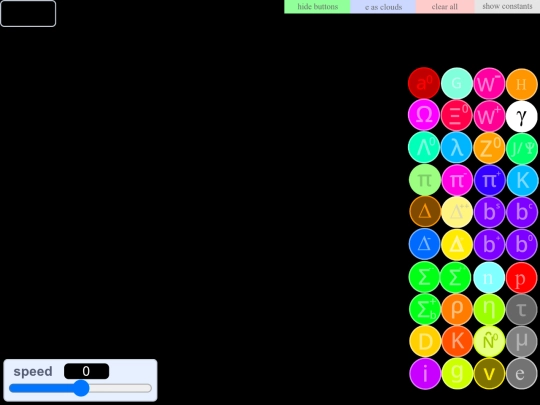The height and width of the screenshot is (405, 540).
Task: Spawn an η particle from lime button
Action: coord(489,309)
